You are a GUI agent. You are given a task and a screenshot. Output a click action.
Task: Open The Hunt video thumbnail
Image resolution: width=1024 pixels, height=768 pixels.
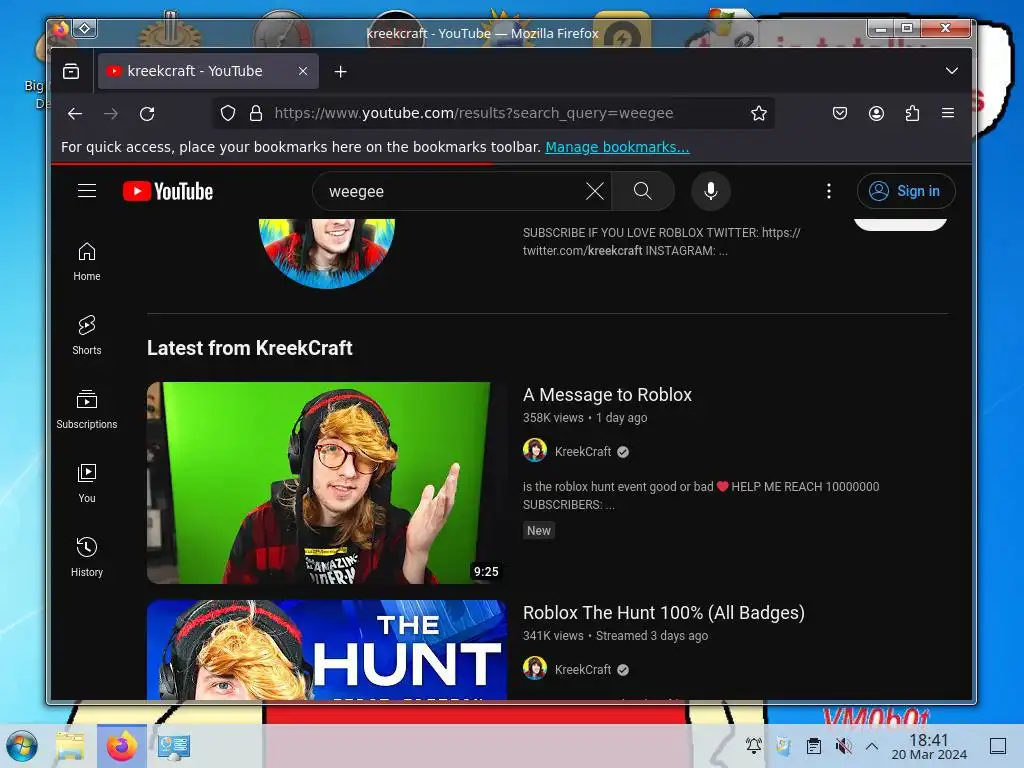tap(327, 650)
